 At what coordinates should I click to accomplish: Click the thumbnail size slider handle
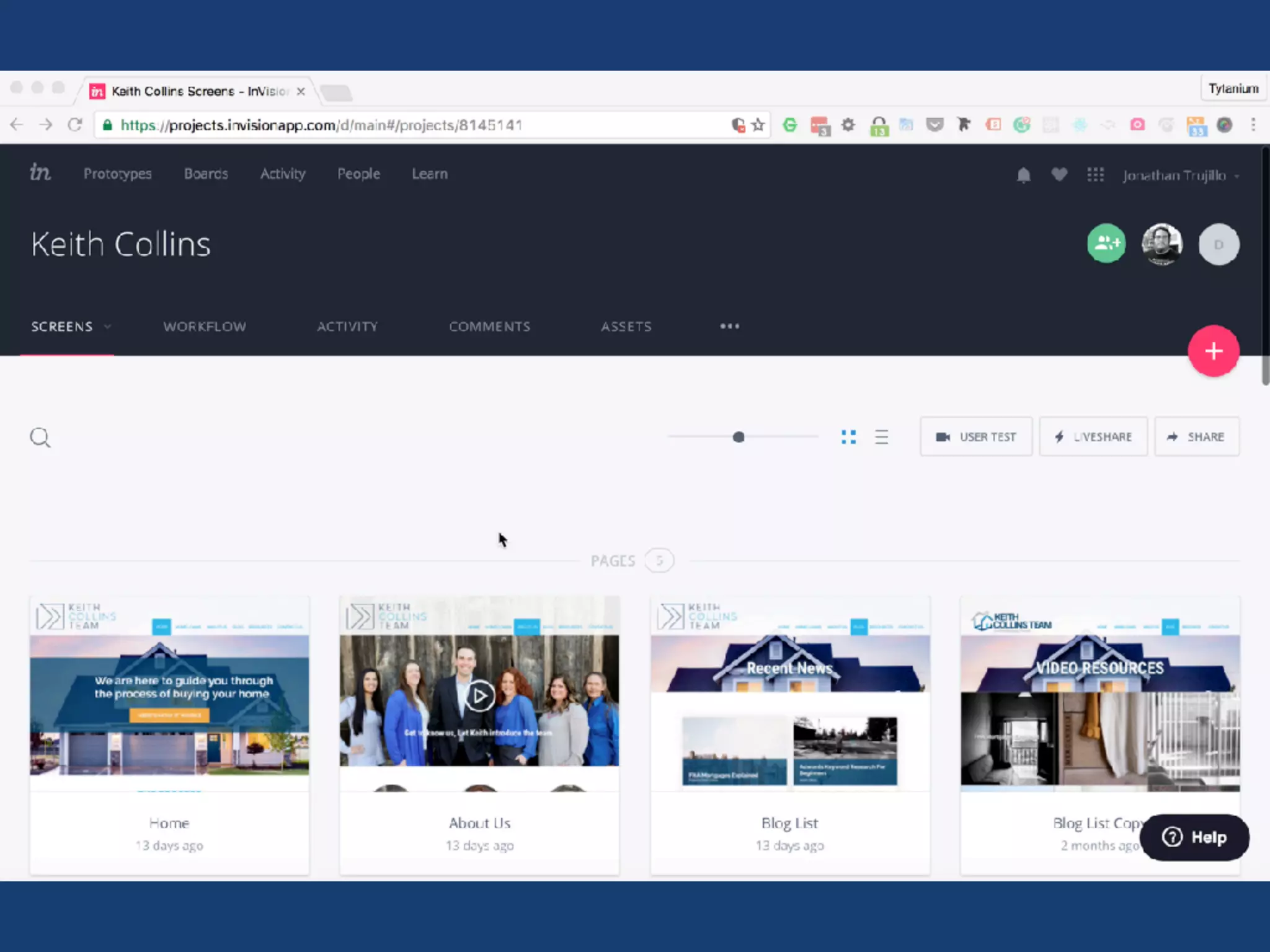pos(738,437)
